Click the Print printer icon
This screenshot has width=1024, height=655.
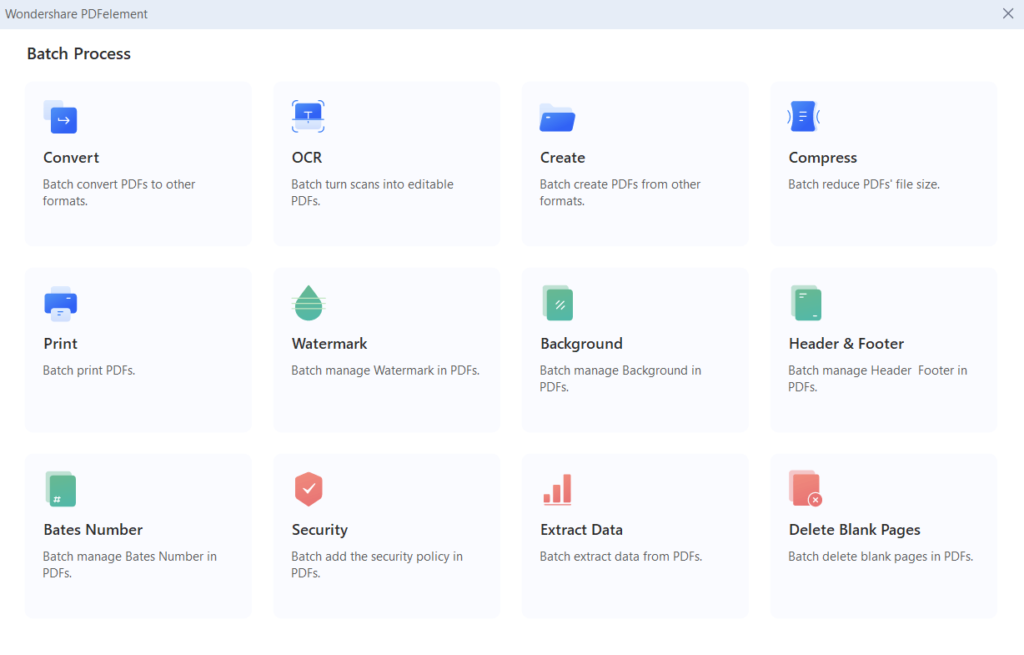(x=60, y=304)
